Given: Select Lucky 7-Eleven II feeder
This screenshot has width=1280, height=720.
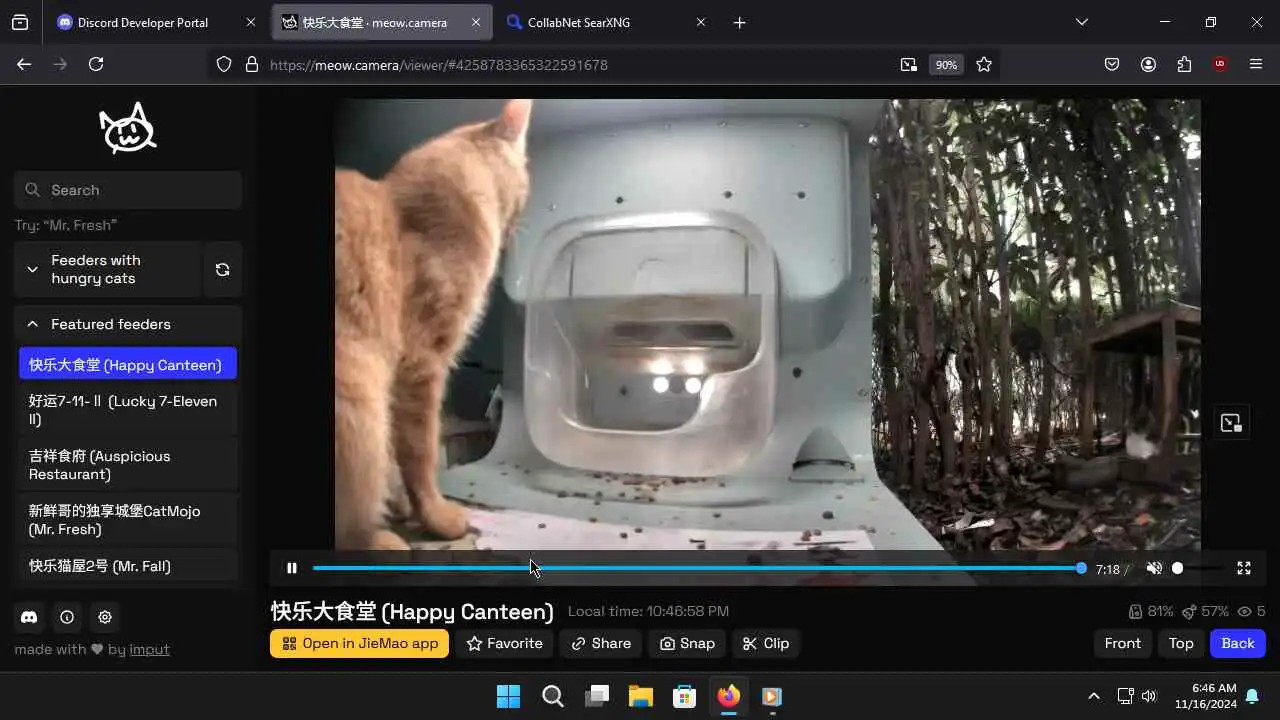Looking at the screenshot, I should (128, 410).
